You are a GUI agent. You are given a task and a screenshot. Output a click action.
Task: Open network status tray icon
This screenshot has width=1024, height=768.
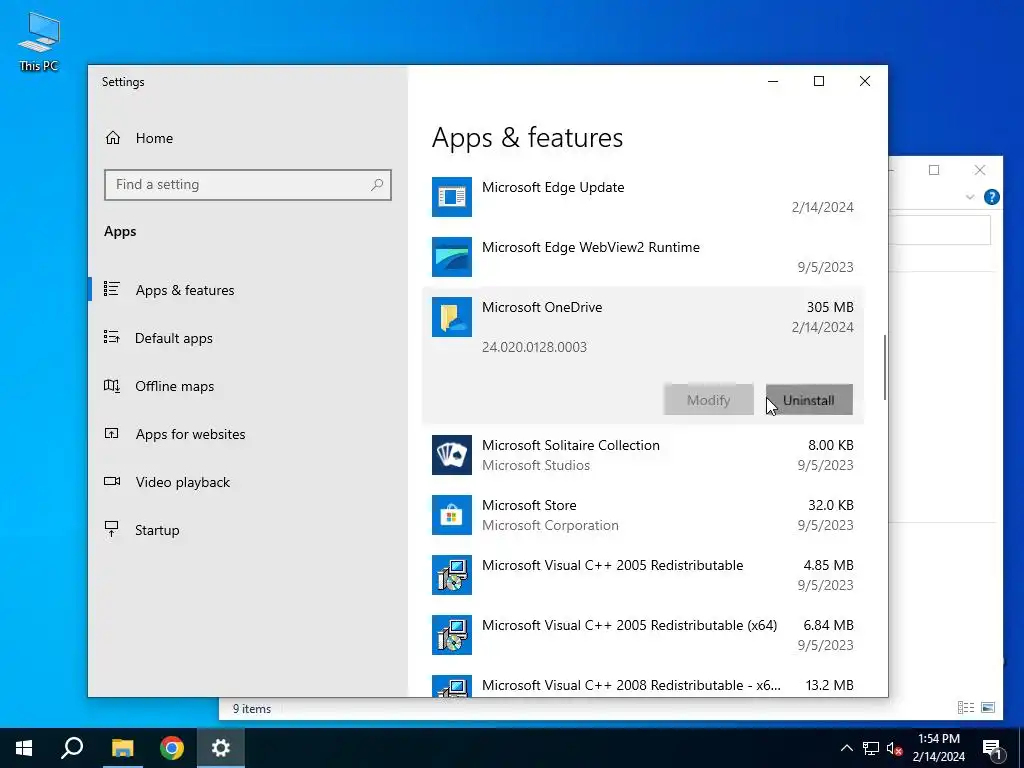[x=871, y=748]
